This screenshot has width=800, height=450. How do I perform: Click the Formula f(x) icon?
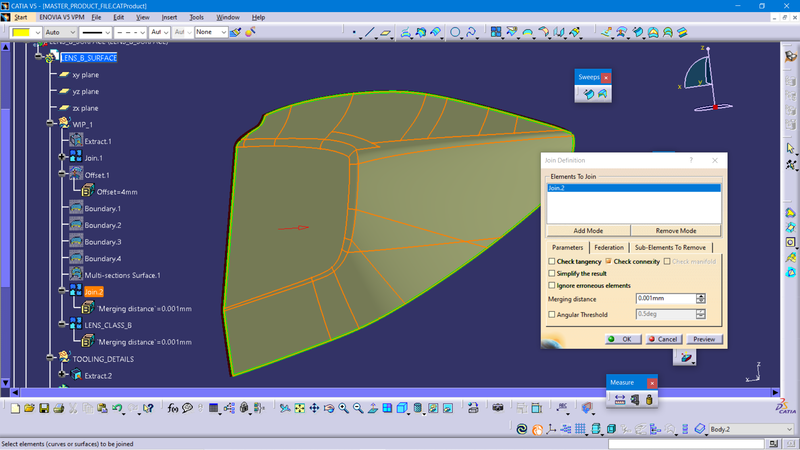[x=173, y=408]
